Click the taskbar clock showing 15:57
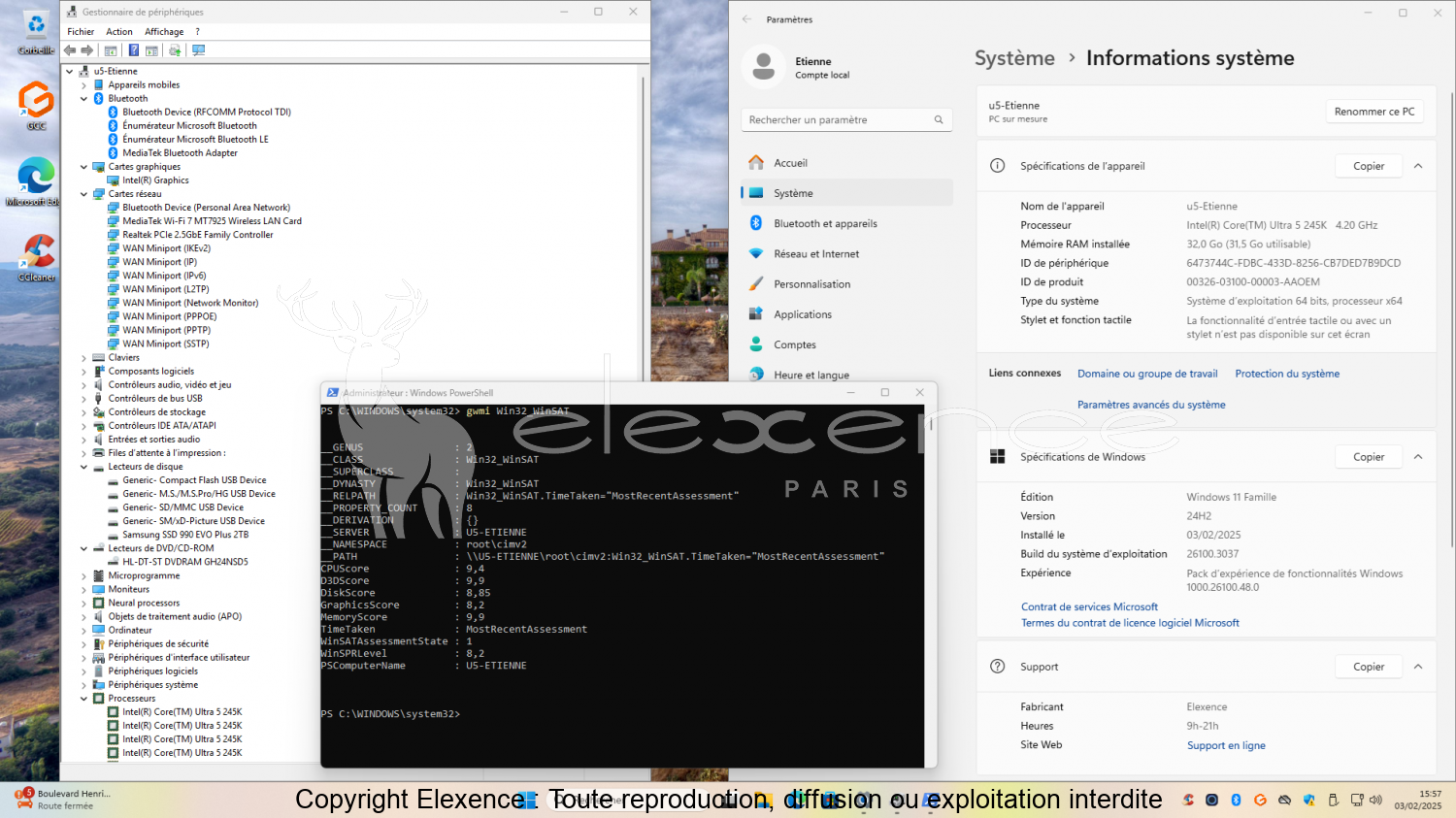Viewport: 1456px width, 818px height. 1418,800
